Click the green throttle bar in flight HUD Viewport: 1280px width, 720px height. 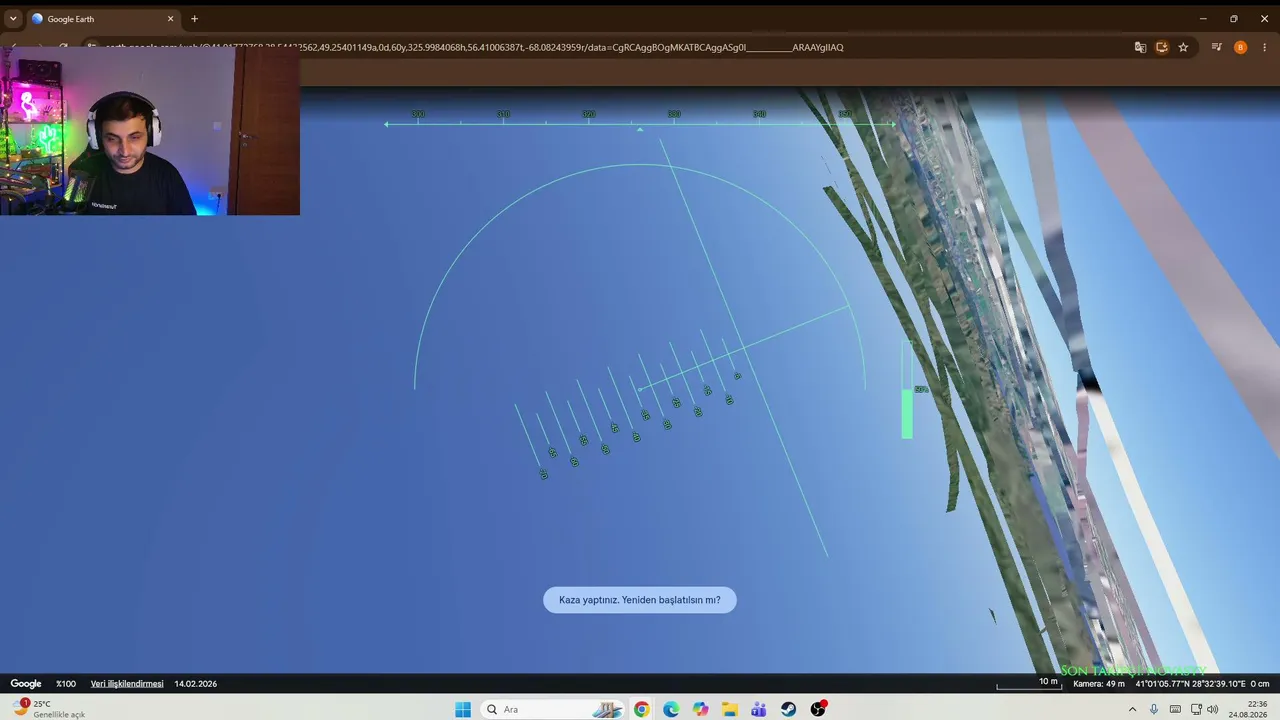click(x=907, y=413)
